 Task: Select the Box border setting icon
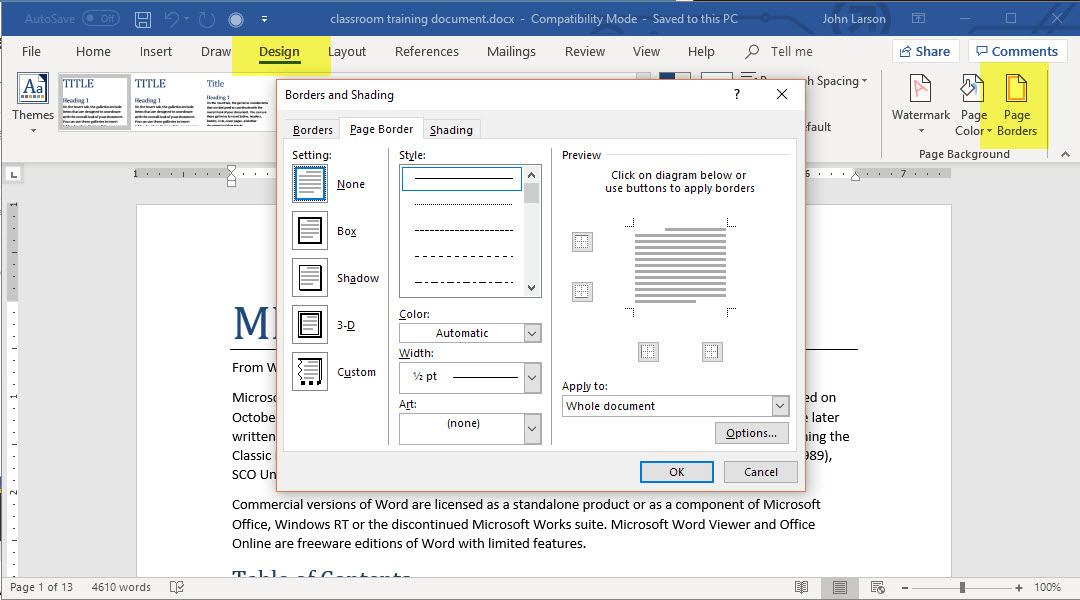coord(310,231)
